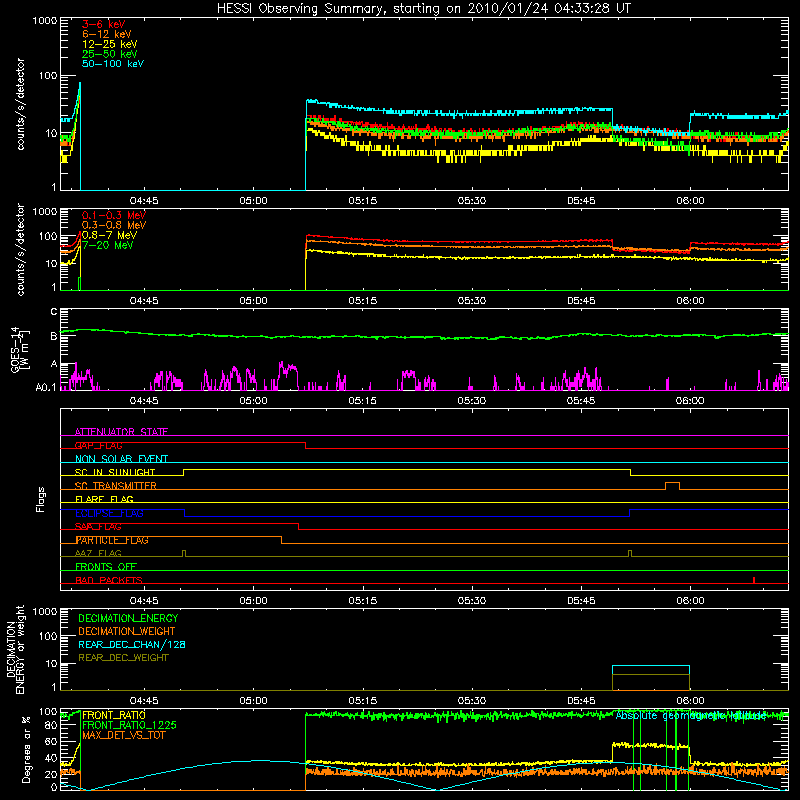Click the 06:00 tick under the GOES panel
The image size is (800, 800).
tap(690, 401)
